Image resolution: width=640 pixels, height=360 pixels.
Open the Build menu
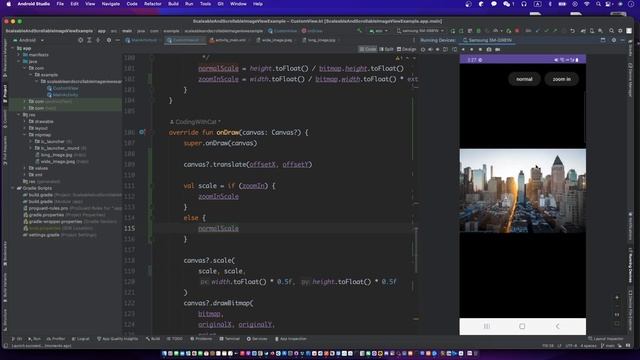pyautogui.click(x=173, y=4)
